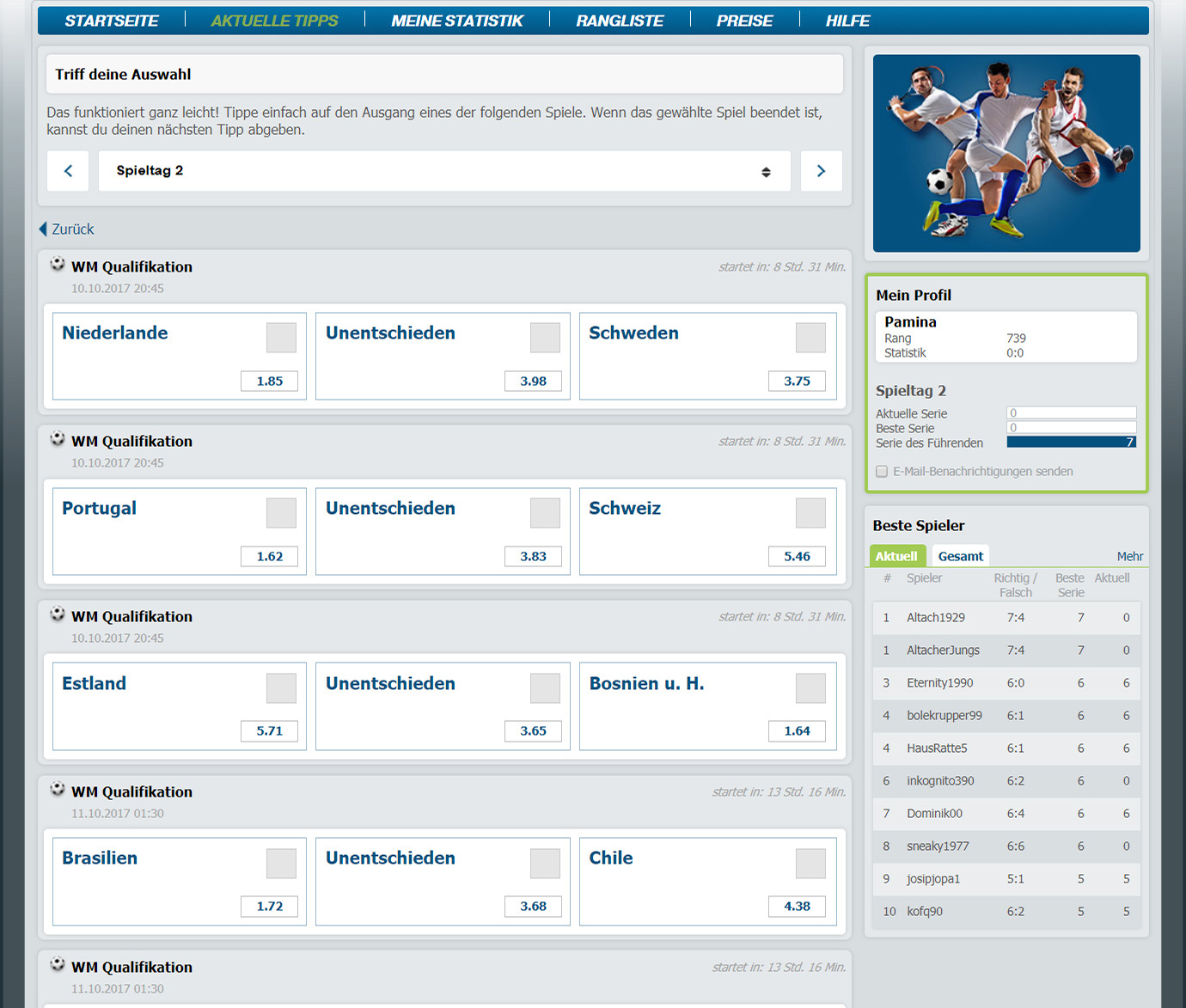The width and height of the screenshot is (1186, 1008).
Task: Click Schweden odds 3.75
Action: pos(797,382)
